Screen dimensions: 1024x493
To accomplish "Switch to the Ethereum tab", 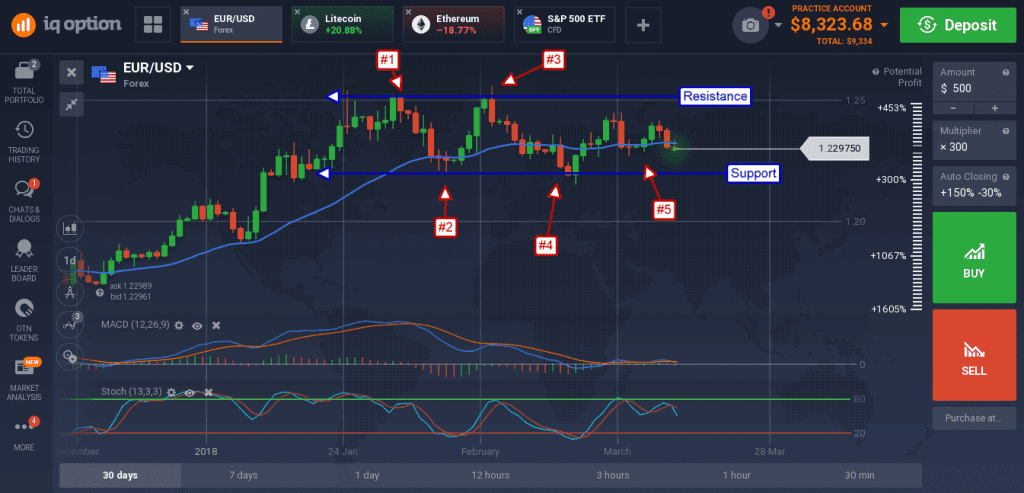I will (453, 25).
